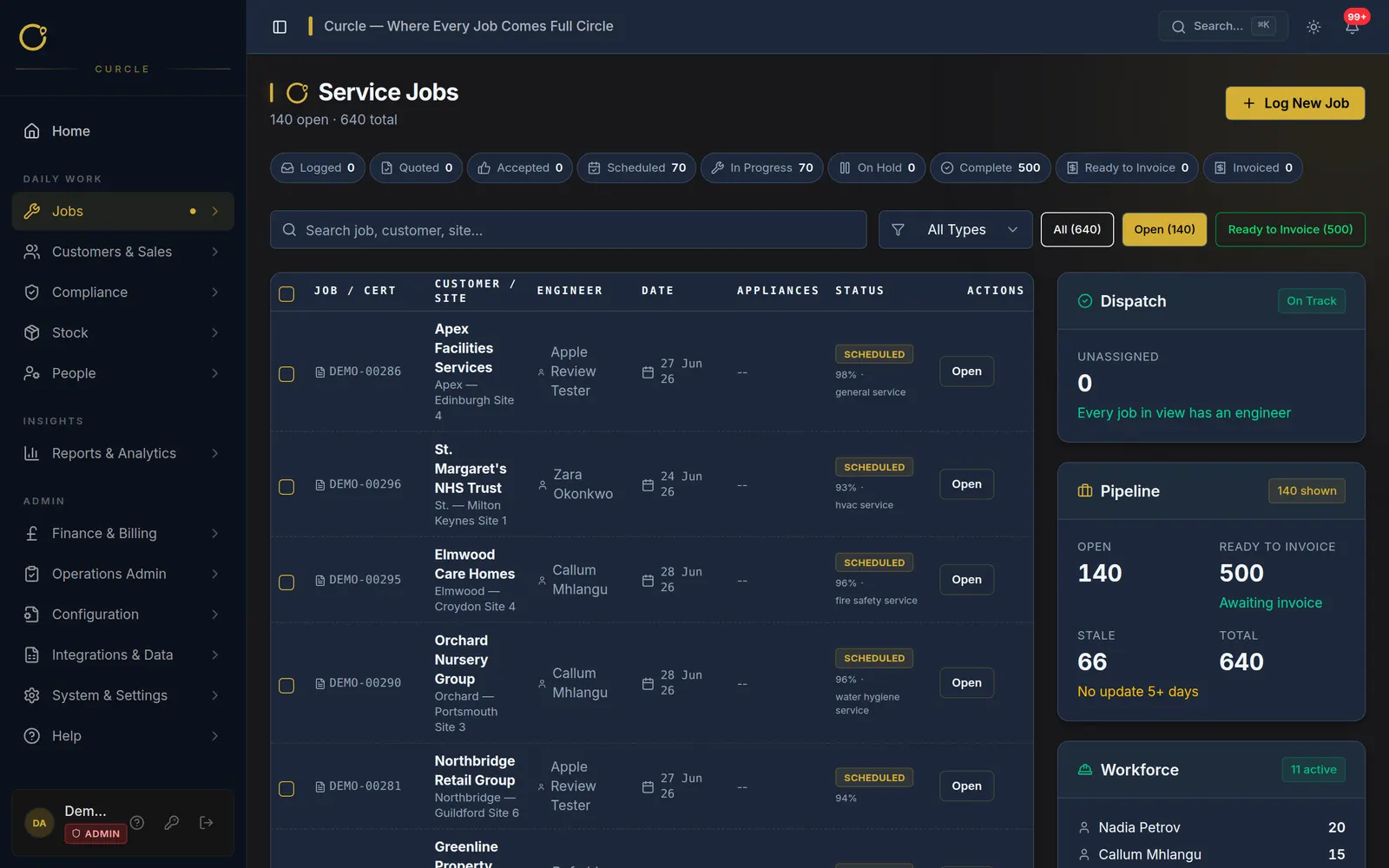The height and width of the screenshot is (868, 1389).
Task: Click the filter funnel icon
Action: [x=899, y=230]
